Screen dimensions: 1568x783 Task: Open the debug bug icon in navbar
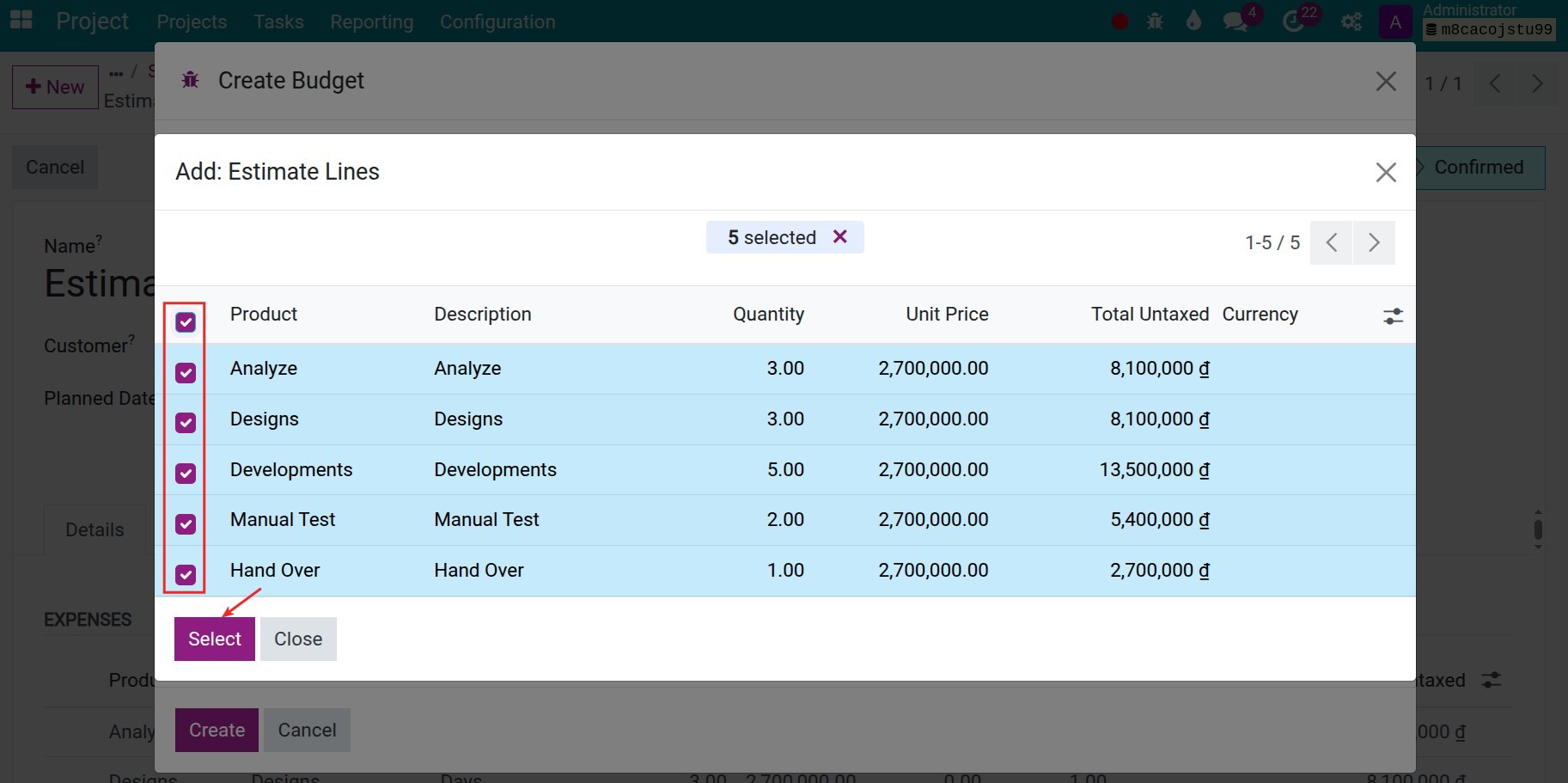tap(1155, 21)
